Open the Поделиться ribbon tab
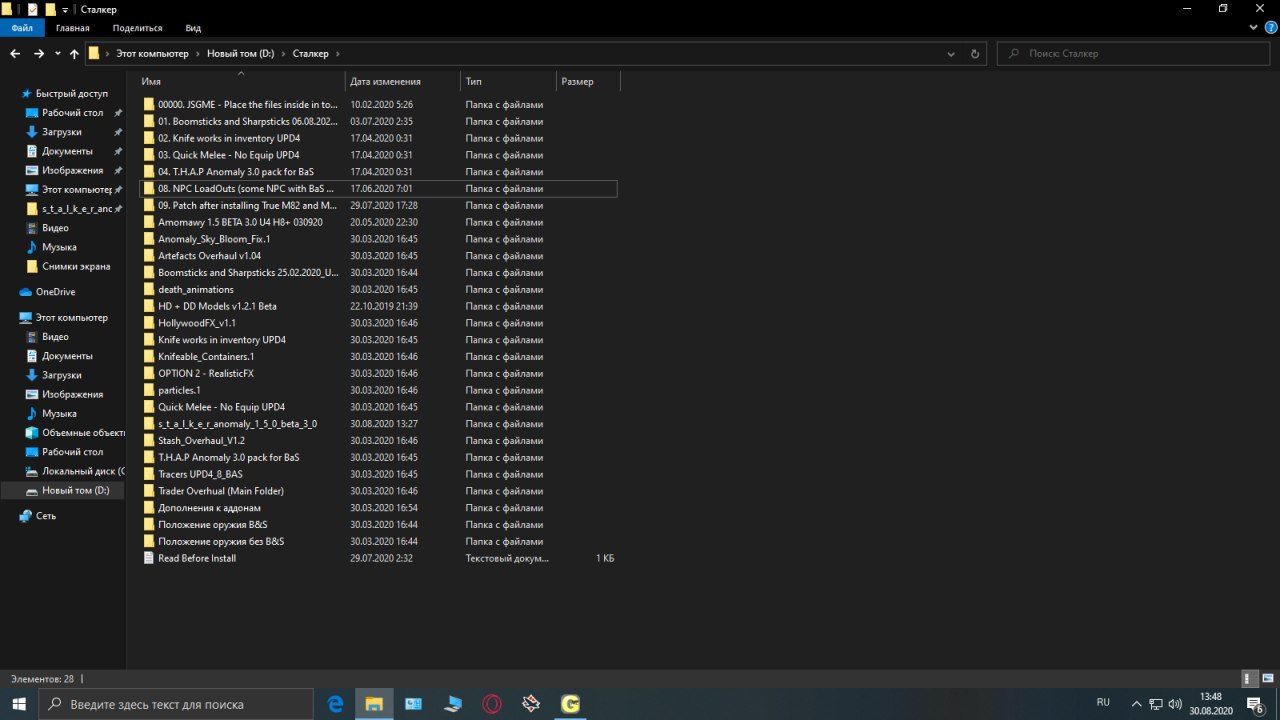The width and height of the screenshot is (1280, 720). (137, 28)
